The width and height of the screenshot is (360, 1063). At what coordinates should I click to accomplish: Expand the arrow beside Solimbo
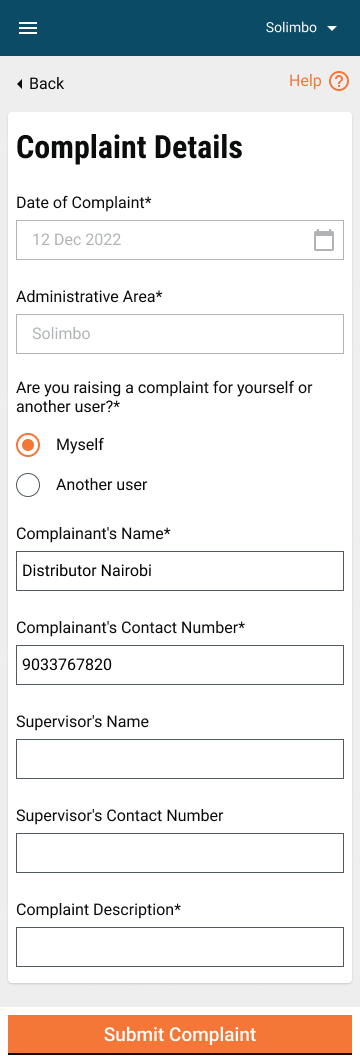coord(332,28)
